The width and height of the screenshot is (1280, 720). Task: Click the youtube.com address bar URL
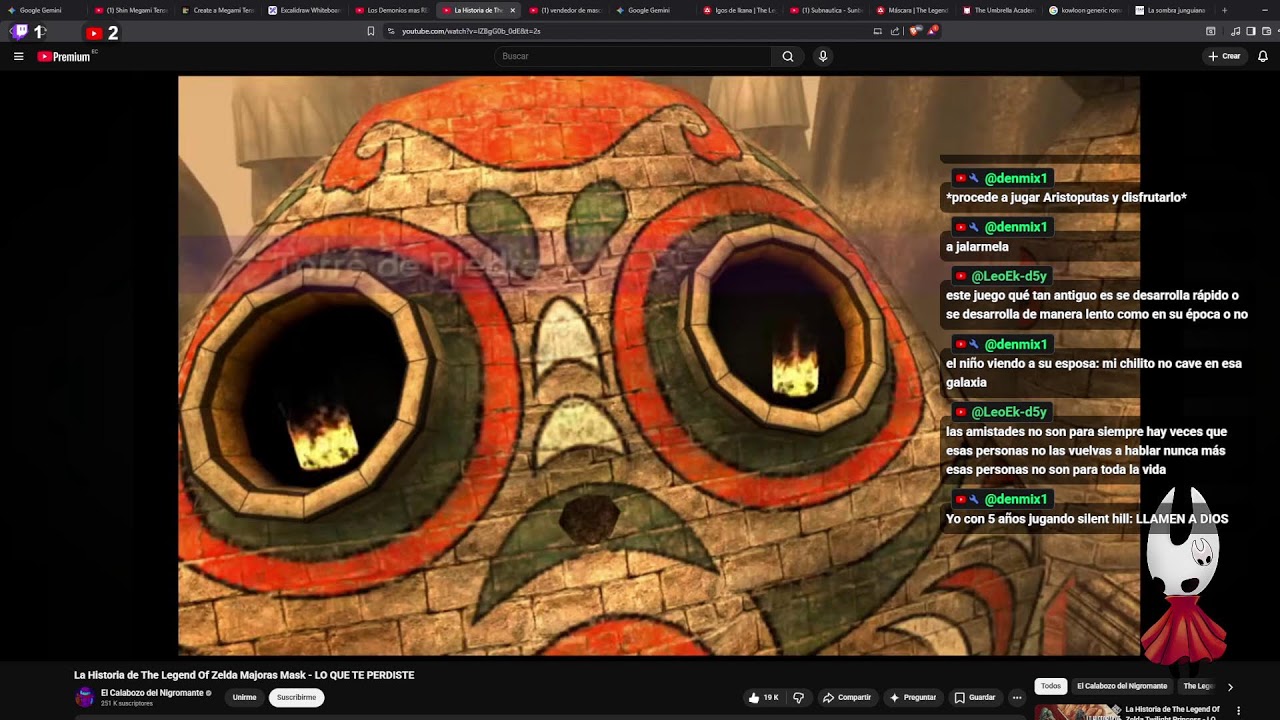tap(471, 31)
